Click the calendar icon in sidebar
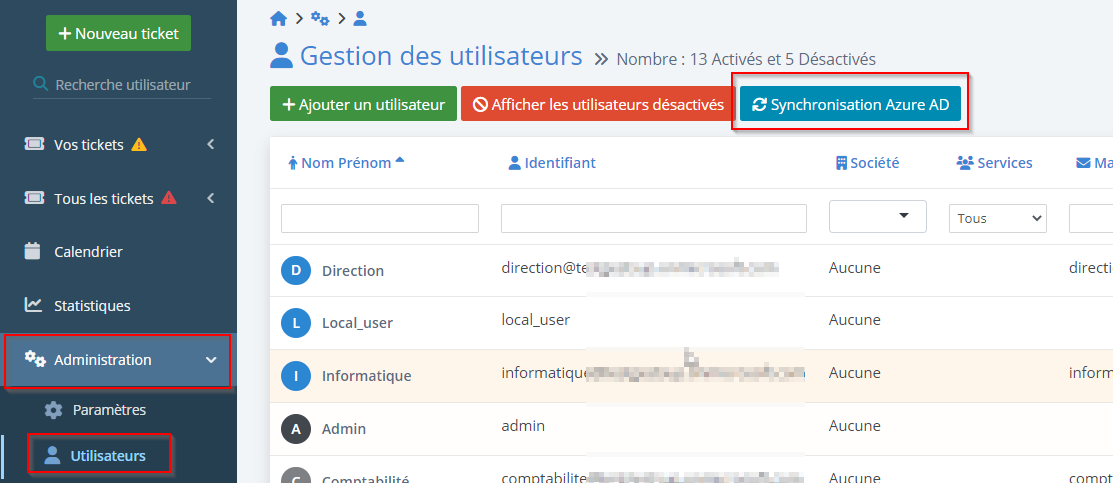Image resolution: width=1113 pixels, height=483 pixels. tap(33, 251)
